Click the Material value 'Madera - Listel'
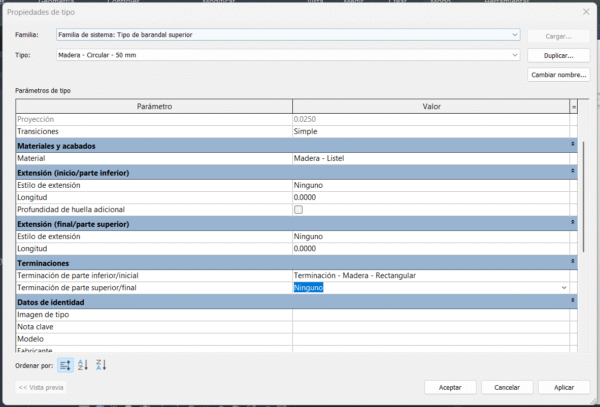The width and height of the screenshot is (600, 407). coord(430,159)
